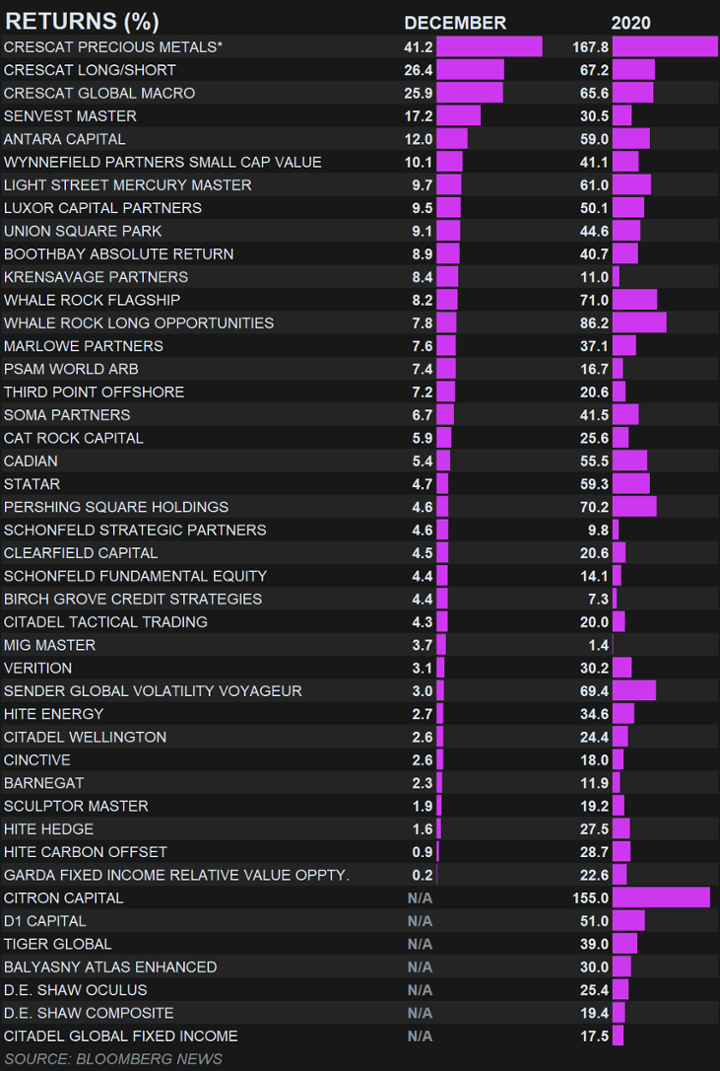This screenshot has width=720, height=1071.
Task: Click CAT ROCK CAPITAL fund name
Action: (x=73, y=438)
